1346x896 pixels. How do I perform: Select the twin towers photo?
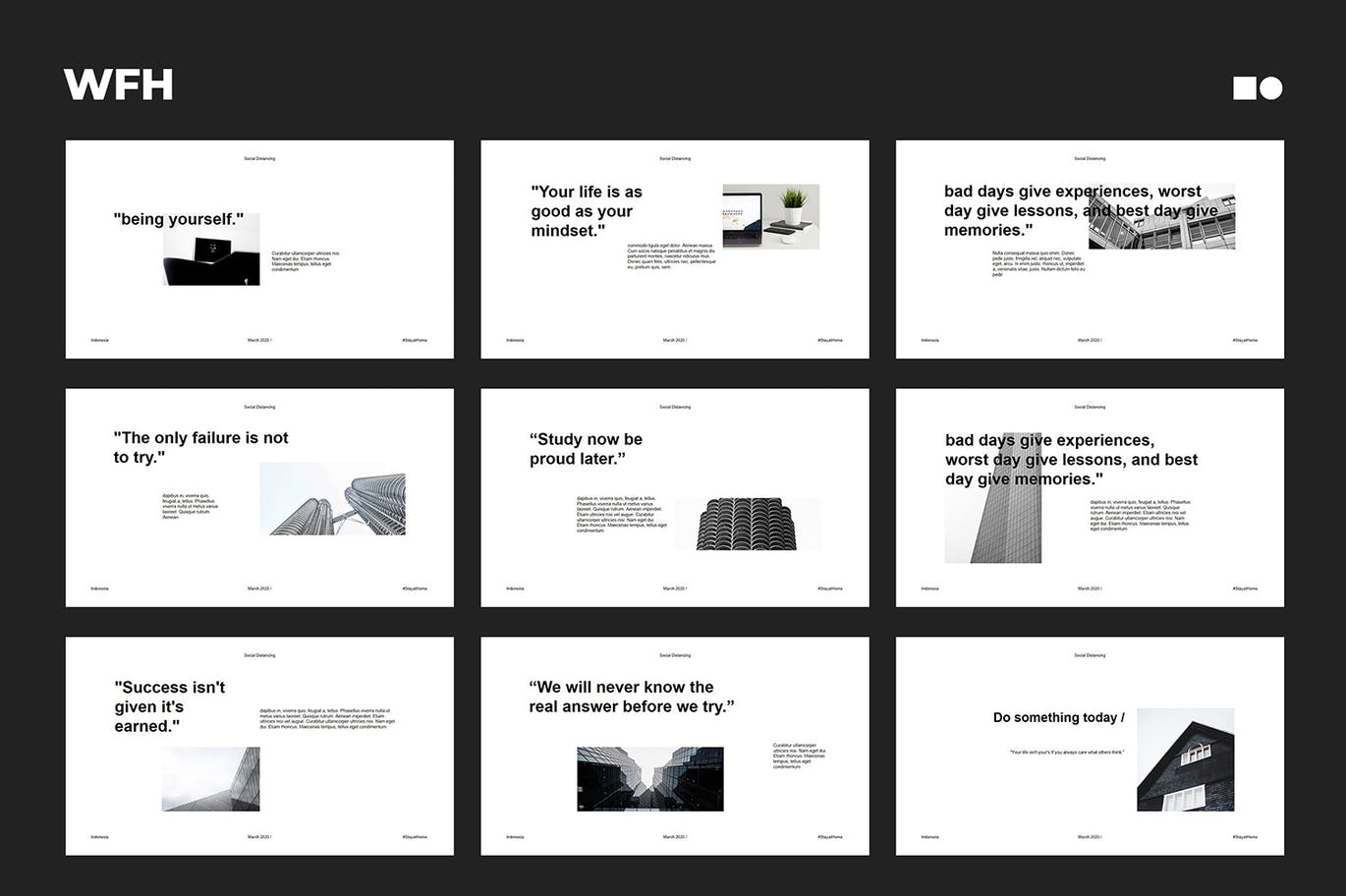pyautogui.click(x=332, y=499)
